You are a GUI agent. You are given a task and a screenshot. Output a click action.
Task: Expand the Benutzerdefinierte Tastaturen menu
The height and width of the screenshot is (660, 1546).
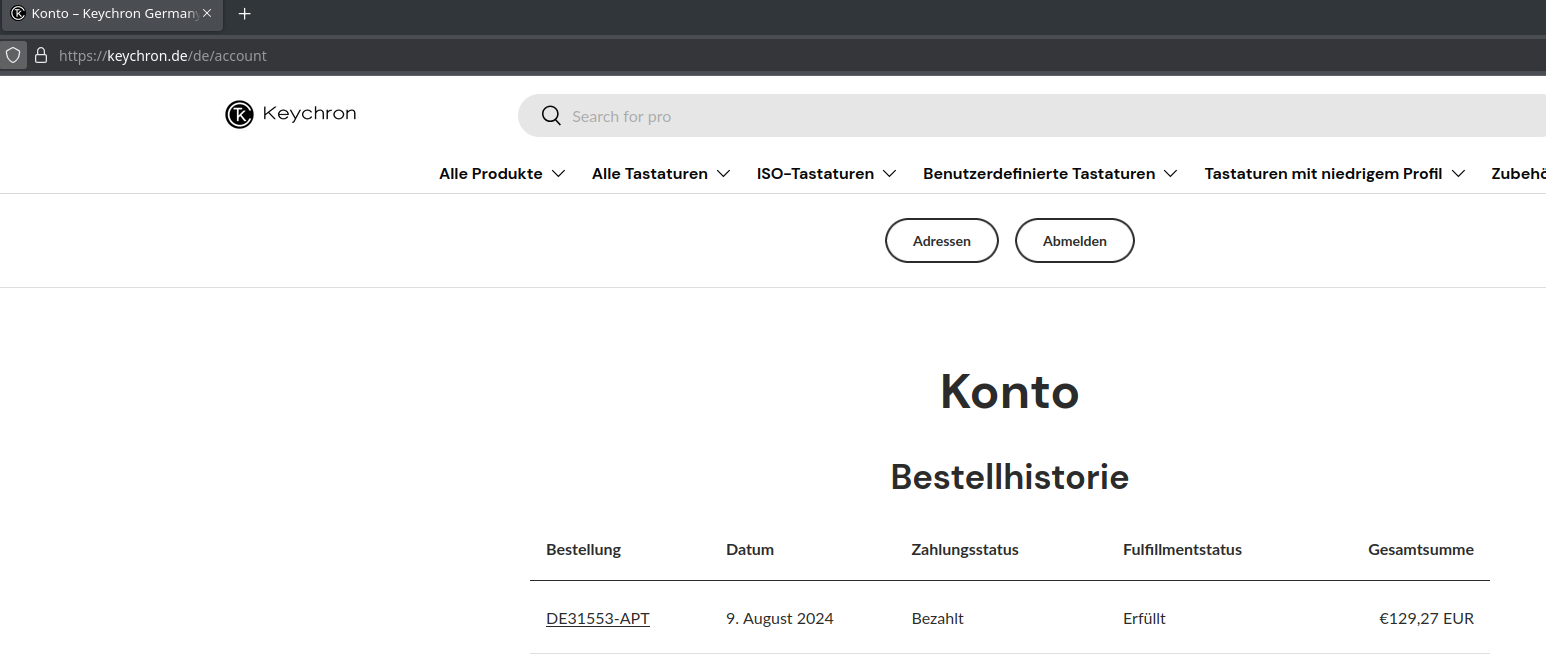coord(1050,174)
